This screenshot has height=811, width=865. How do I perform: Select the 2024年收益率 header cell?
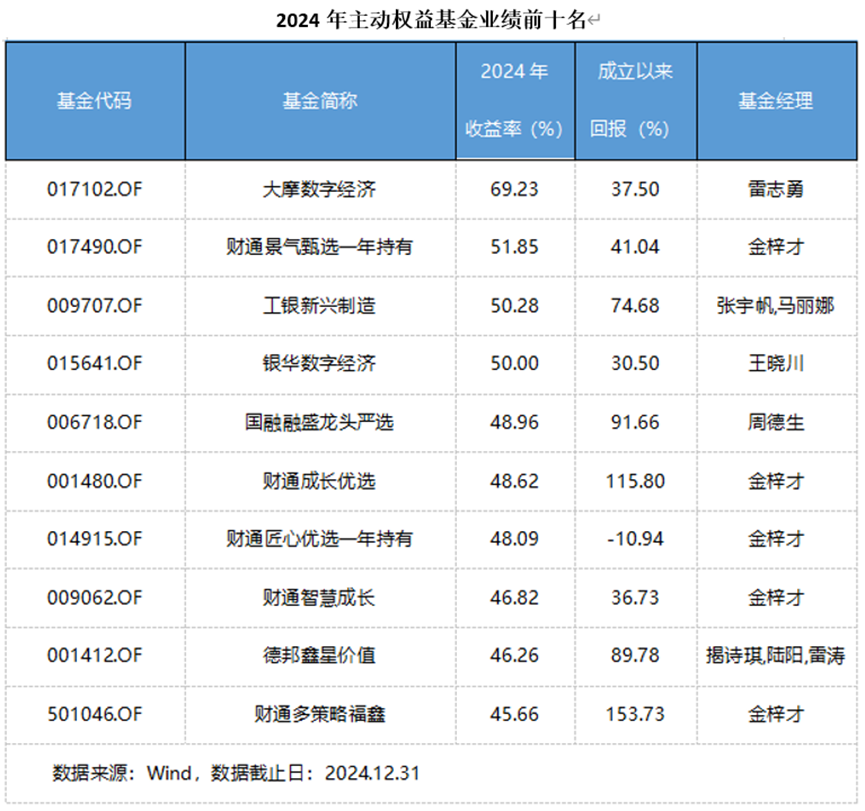coord(514,100)
